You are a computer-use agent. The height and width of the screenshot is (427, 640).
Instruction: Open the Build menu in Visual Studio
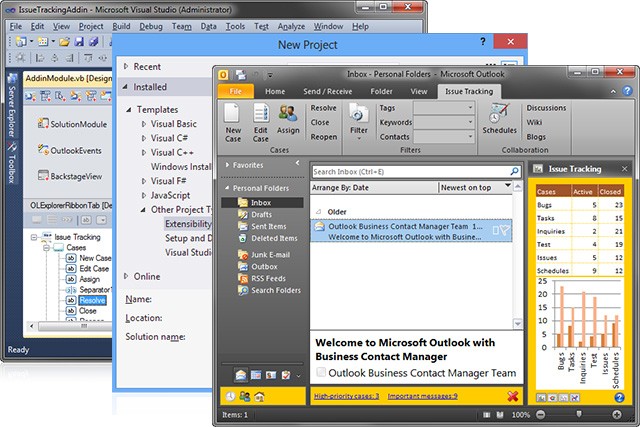(x=121, y=27)
